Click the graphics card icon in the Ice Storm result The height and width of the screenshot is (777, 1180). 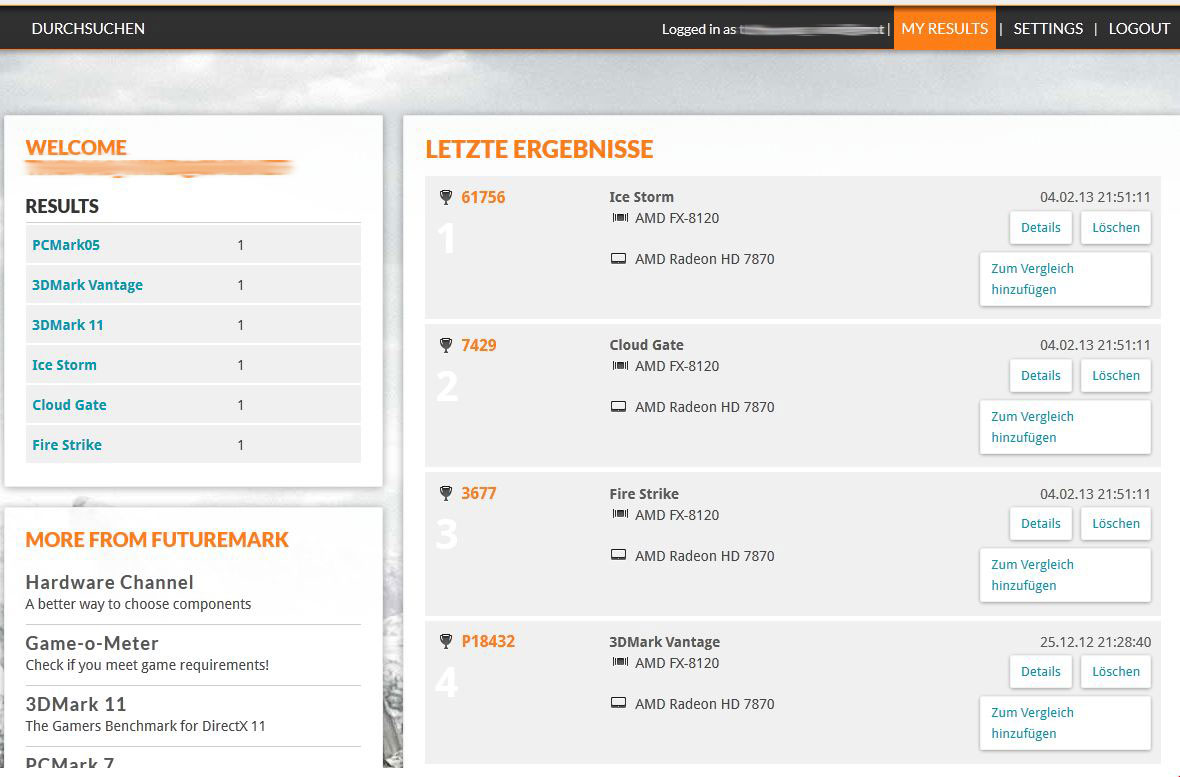tap(619, 259)
